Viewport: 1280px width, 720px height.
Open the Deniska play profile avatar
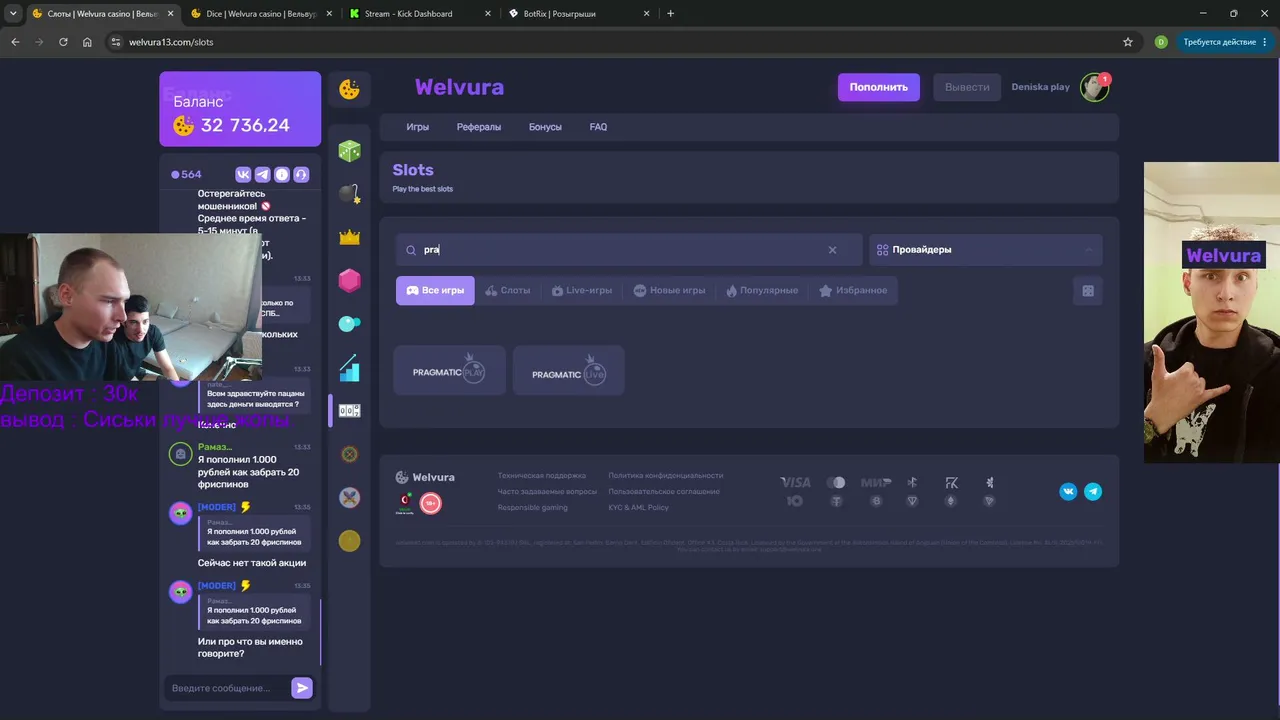pyautogui.click(x=1095, y=87)
